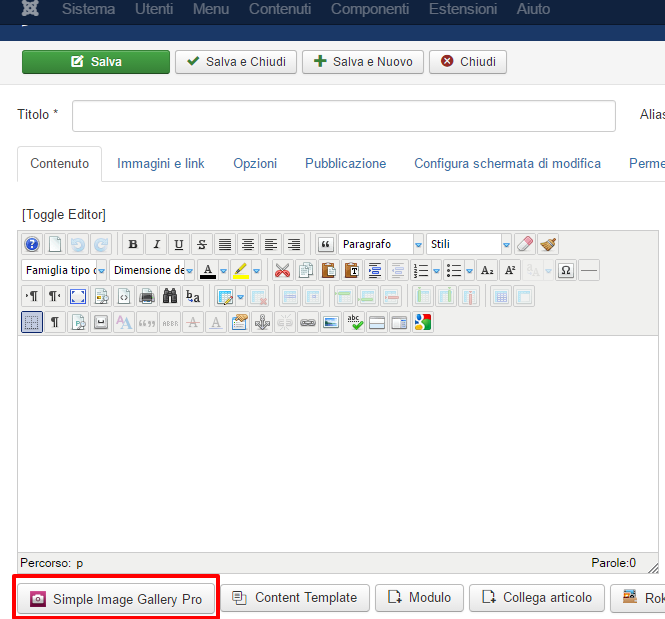
Task: Switch to Immagini e link tab
Action: pyautogui.click(x=161, y=164)
